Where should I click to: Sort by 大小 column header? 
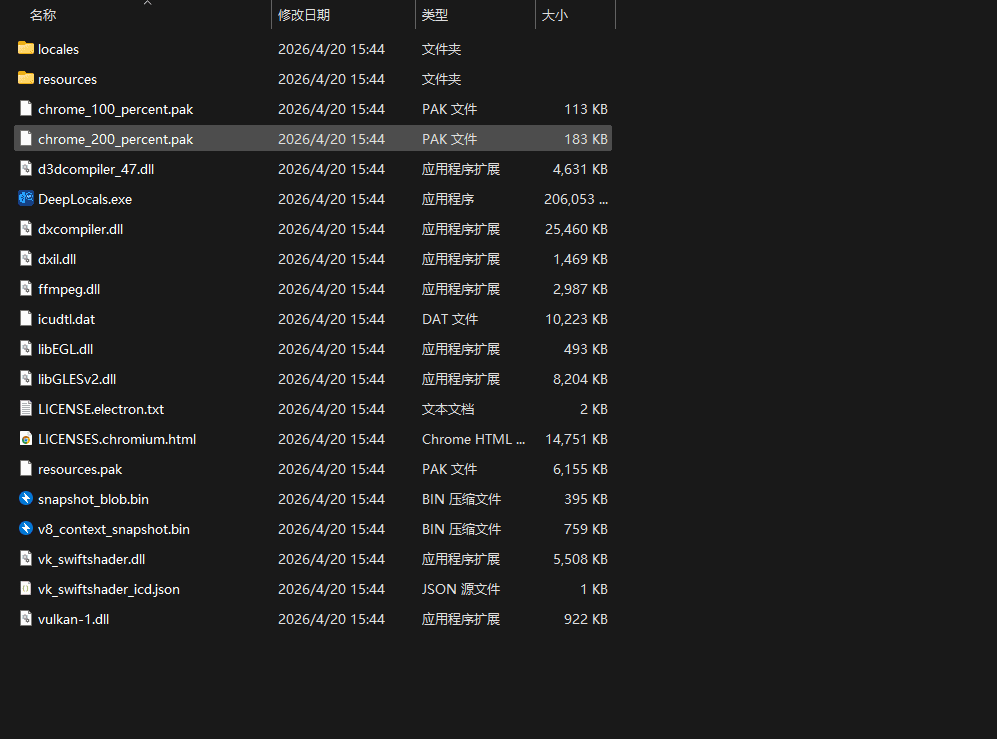click(x=554, y=16)
